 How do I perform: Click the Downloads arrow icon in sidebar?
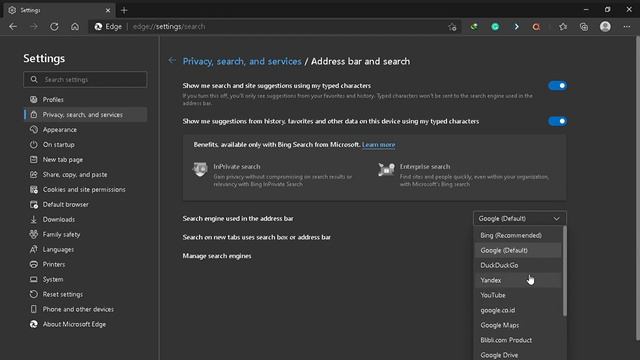pyautogui.click(x=33, y=219)
